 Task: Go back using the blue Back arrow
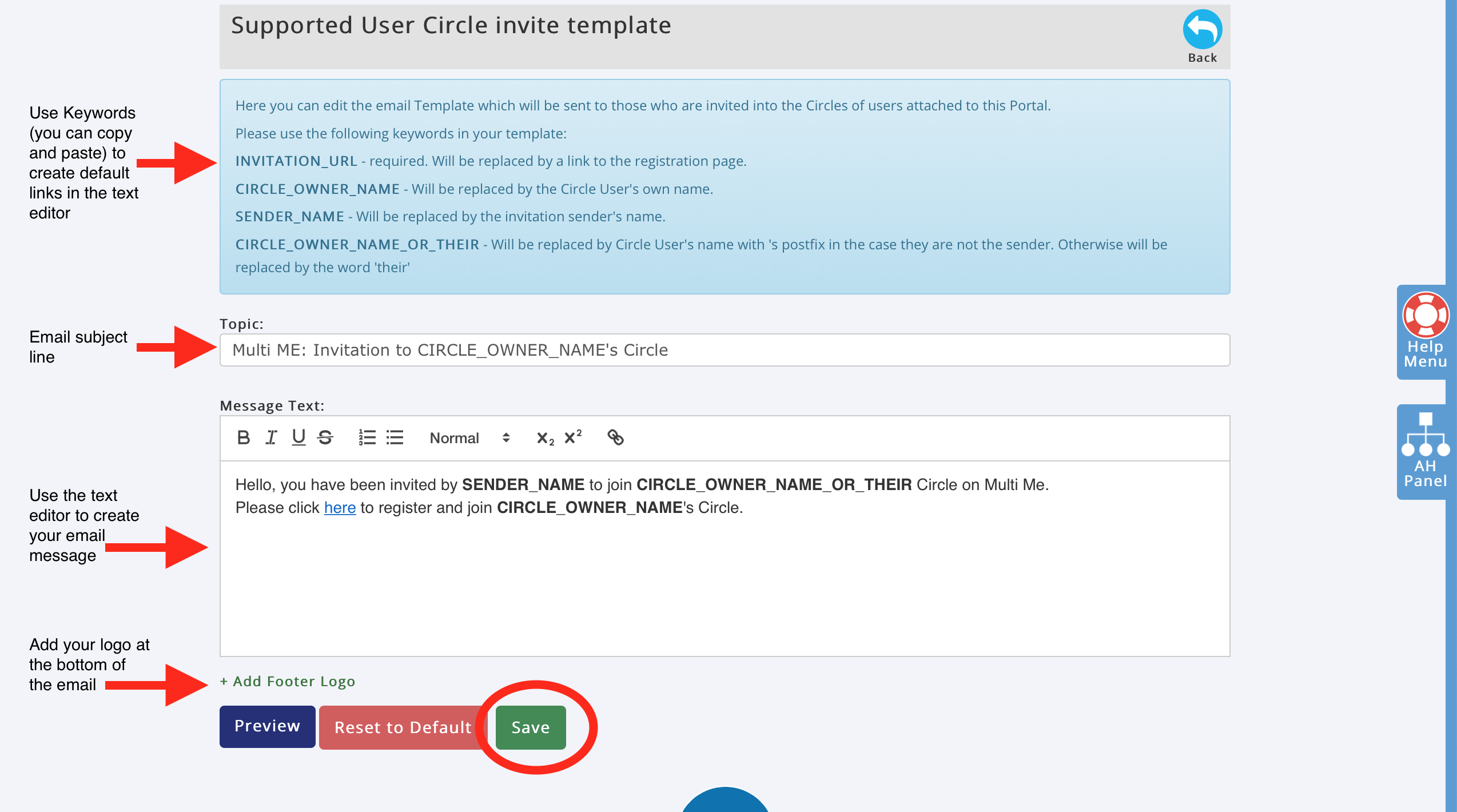[x=1202, y=30]
